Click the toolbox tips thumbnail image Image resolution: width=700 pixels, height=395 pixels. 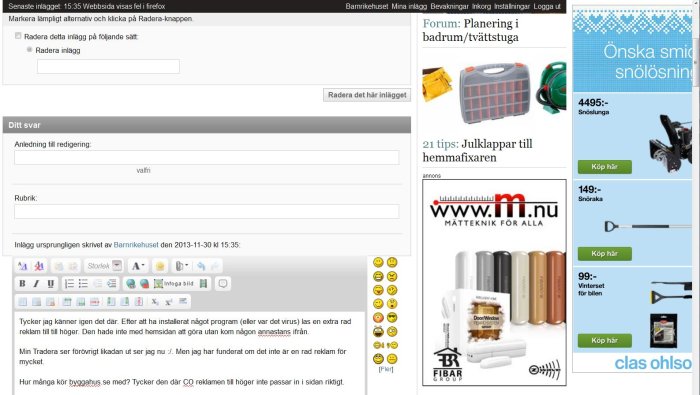[x=494, y=93]
